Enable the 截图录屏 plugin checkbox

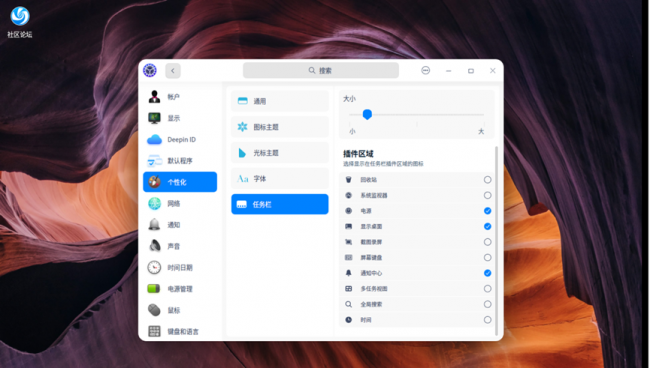[x=488, y=242]
